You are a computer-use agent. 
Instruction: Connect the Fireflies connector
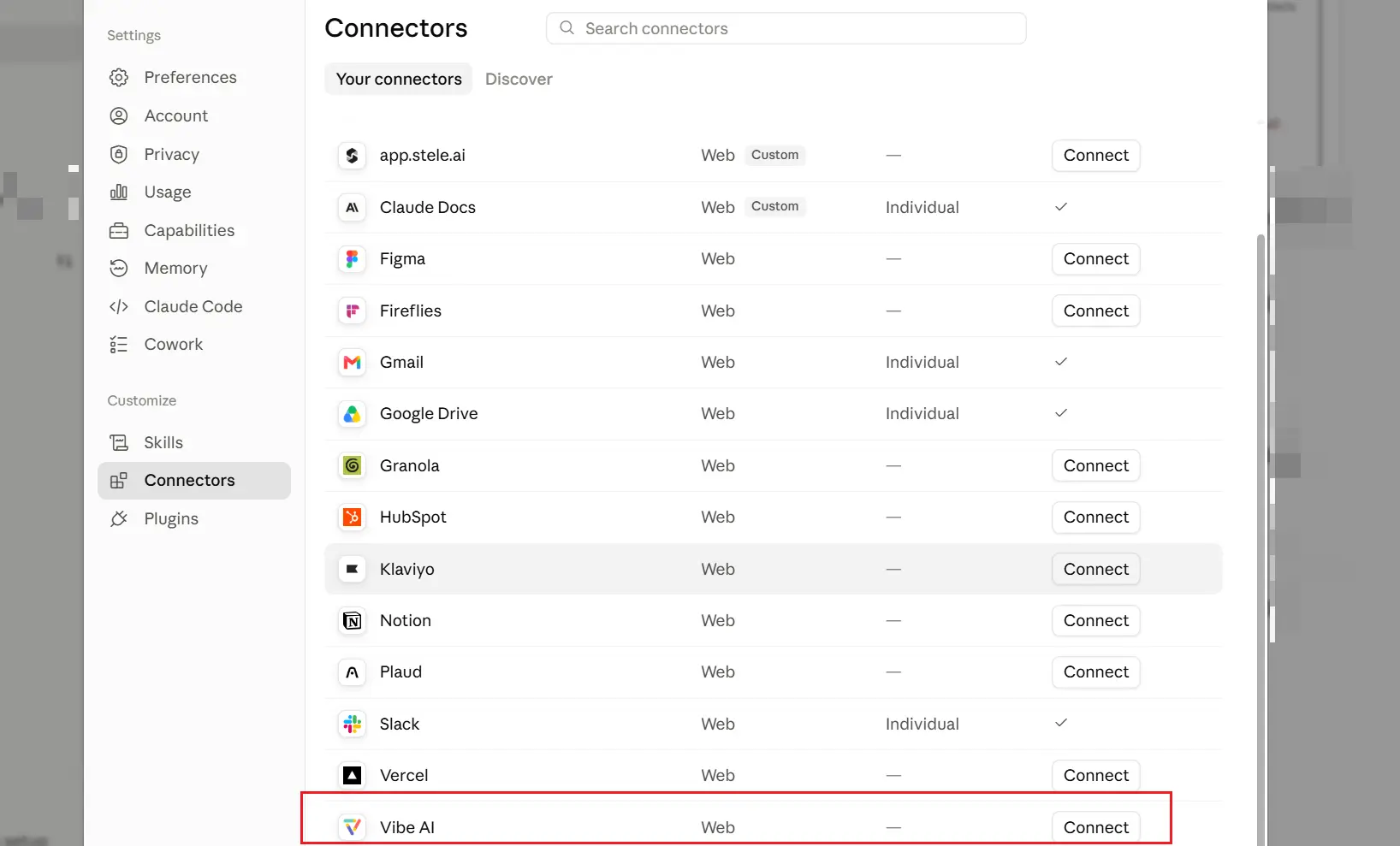(x=1095, y=311)
